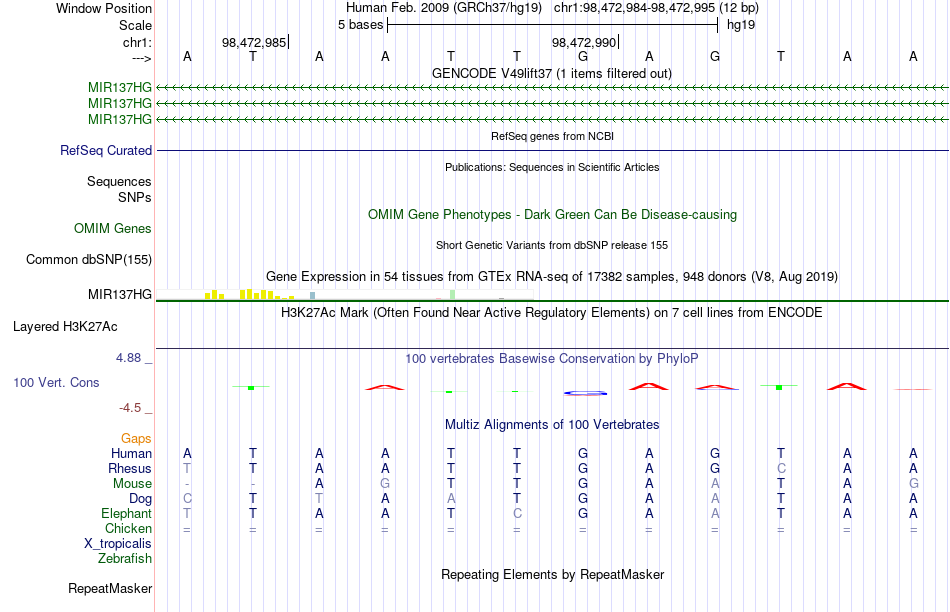Viewport: 950px width, 612px height.
Task: Click the blue RefSeq Curated gene line
Action: pos(552,150)
